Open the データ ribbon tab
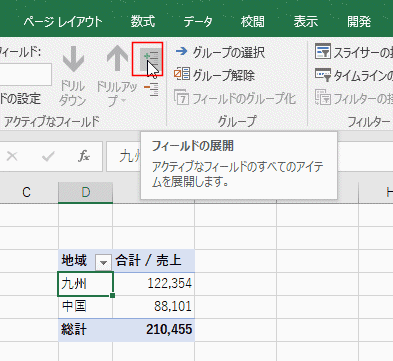The image size is (393, 361). pos(198,22)
